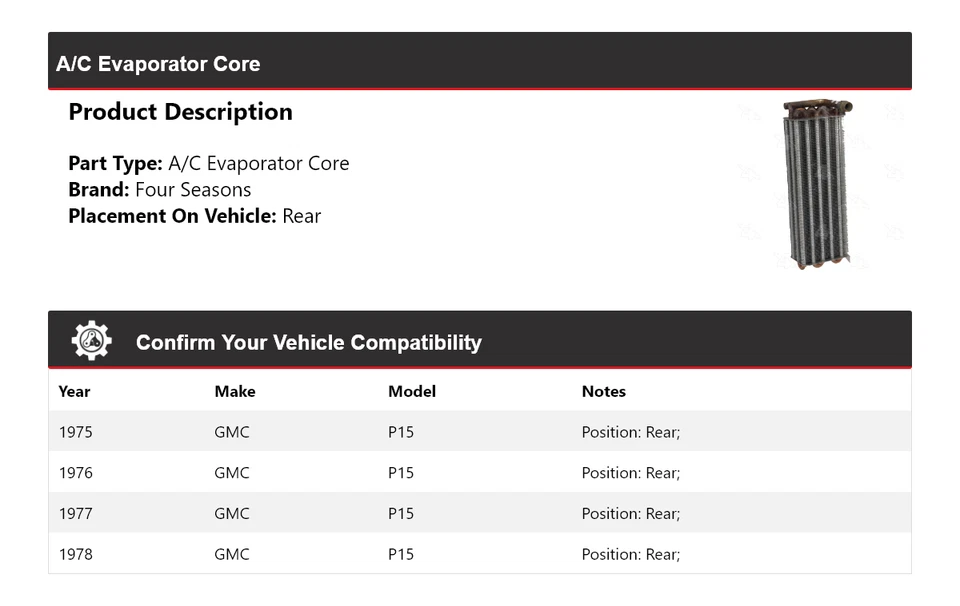Click the A/C Evaporator Core header
This screenshot has height=606, width=960.
[158, 64]
